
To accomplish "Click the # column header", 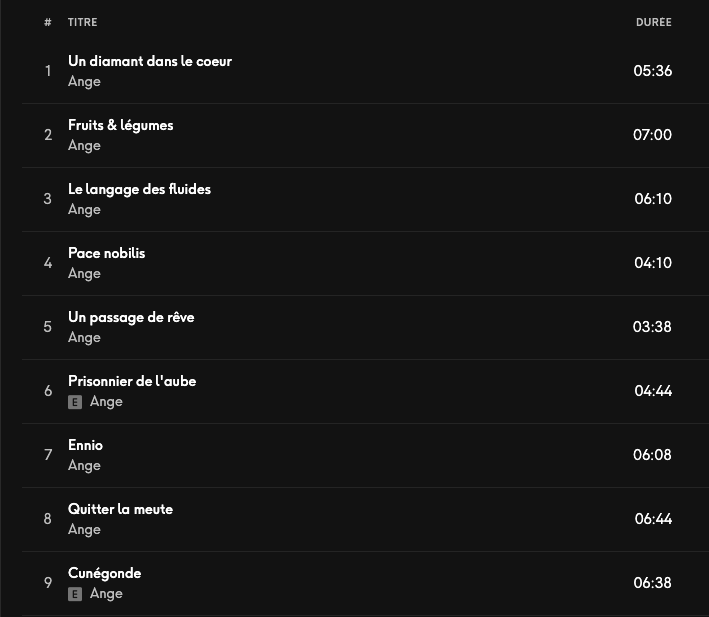I will coord(47,22).
